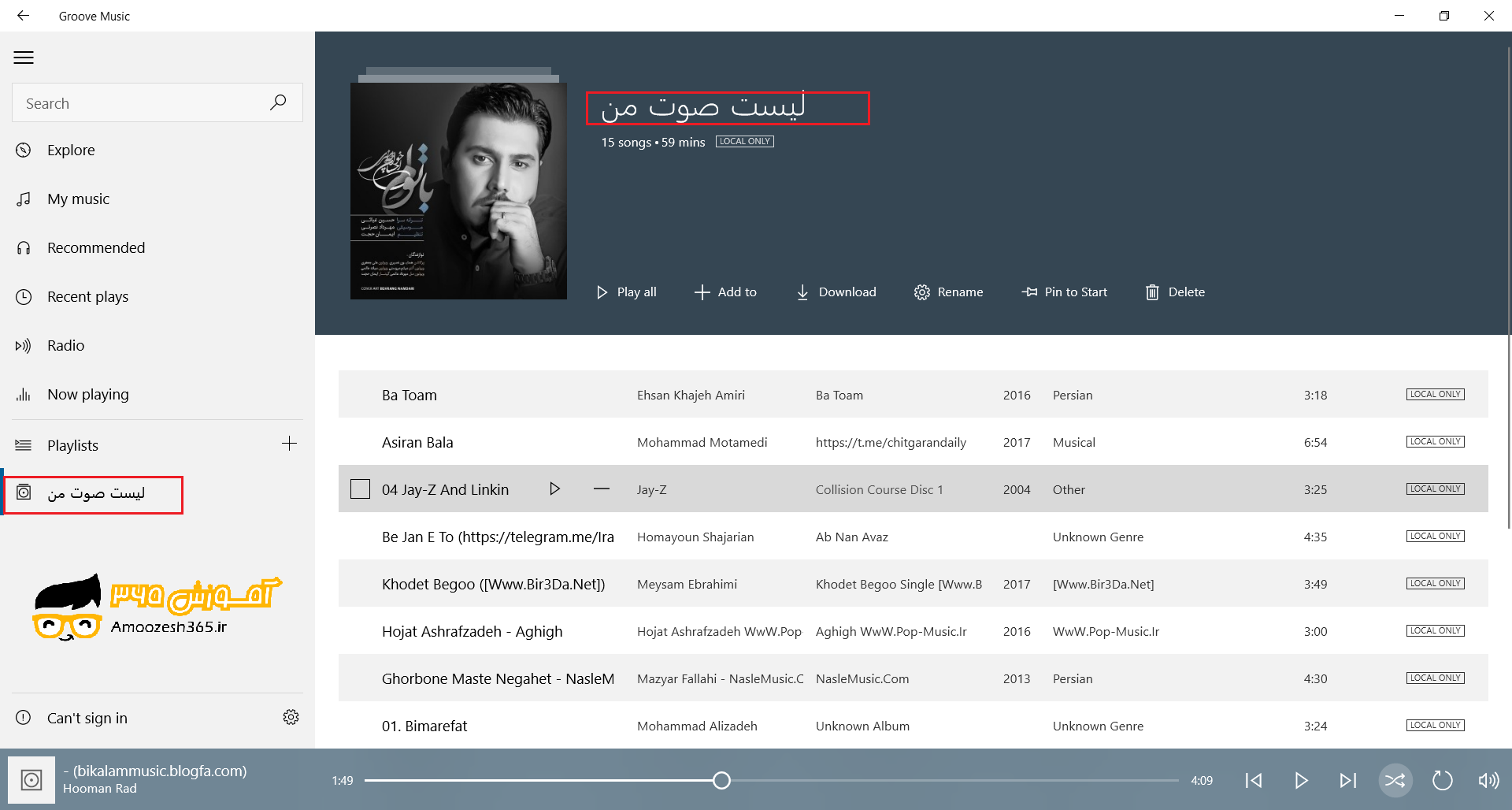Viewport: 1512px width, 810px height.
Task: Click Play all for the playlist
Action: pos(627,292)
